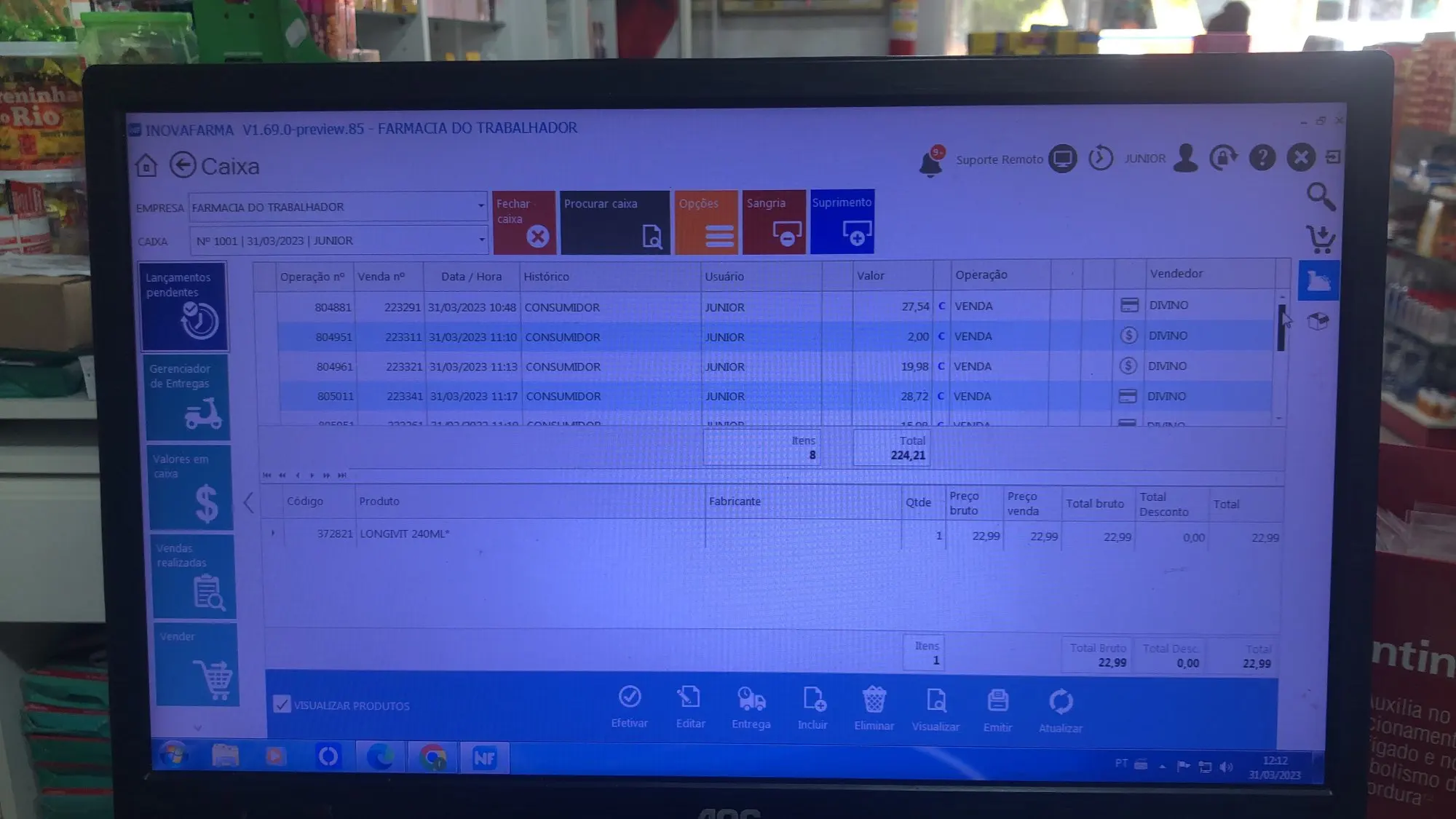Collapse side panel with left chevron
The width and height of the screenshot is (1456, 819).
249,502
